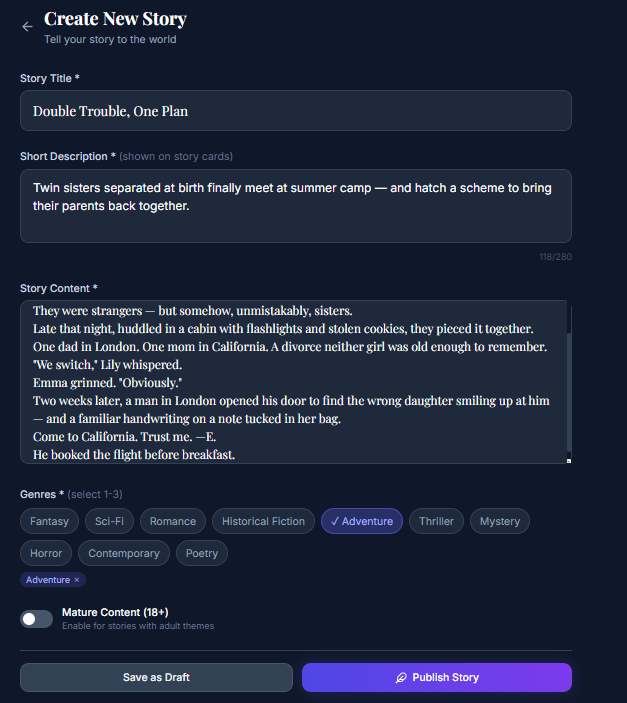Choose the Horror genre chip
Screen dimensions: 627x703
tap(46, 553)
